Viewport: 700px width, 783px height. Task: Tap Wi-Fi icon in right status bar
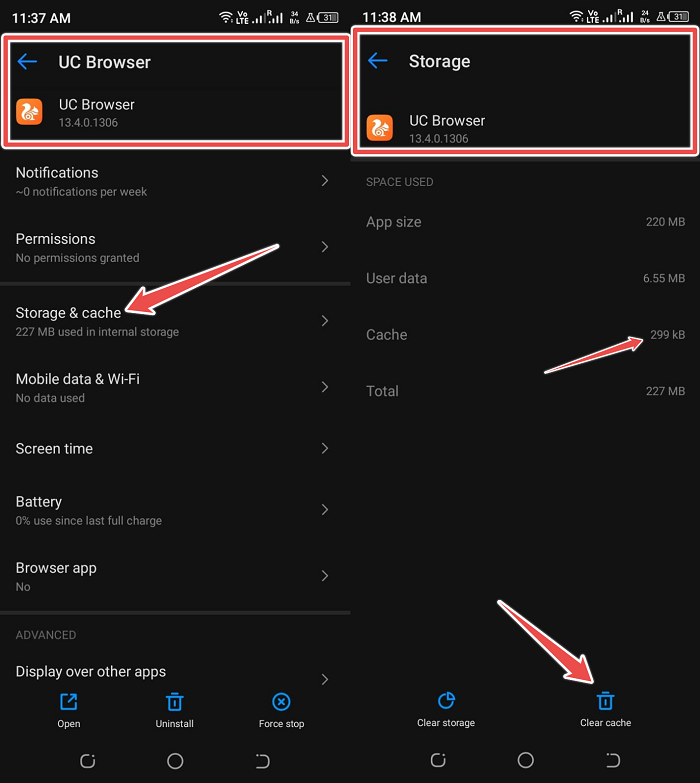tap(577, 16)
